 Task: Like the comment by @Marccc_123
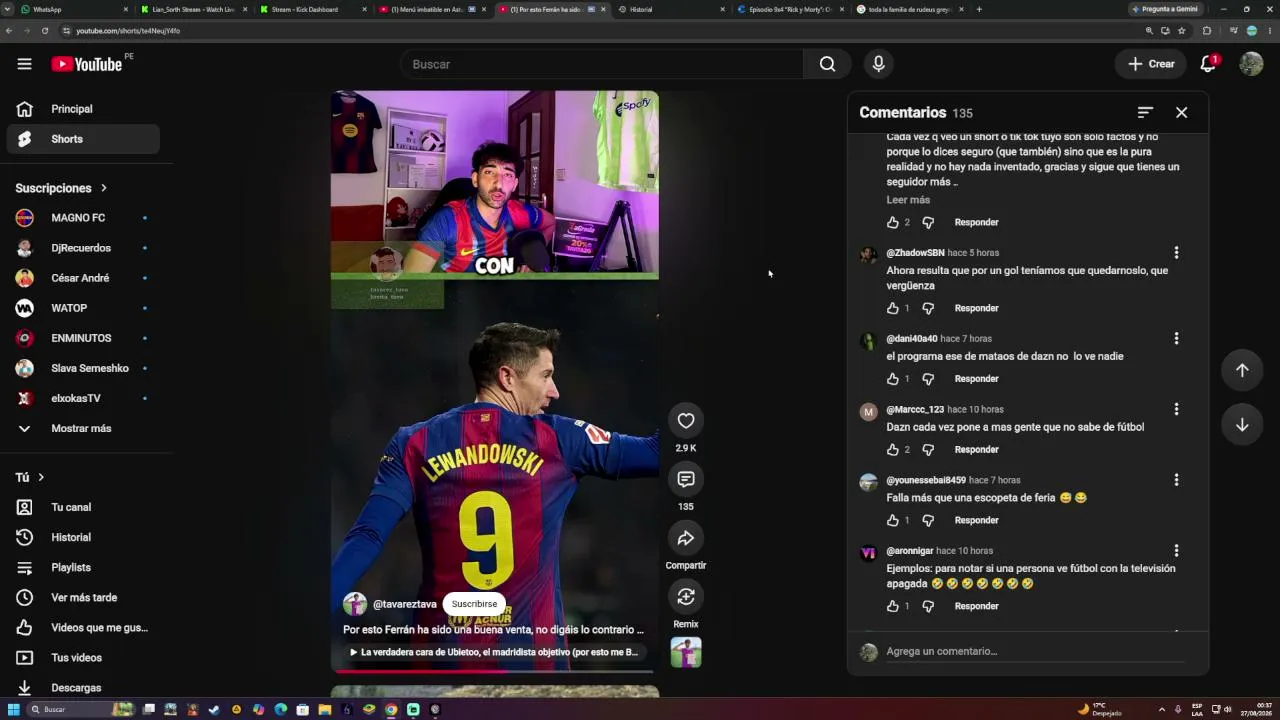tap(893, 450)
